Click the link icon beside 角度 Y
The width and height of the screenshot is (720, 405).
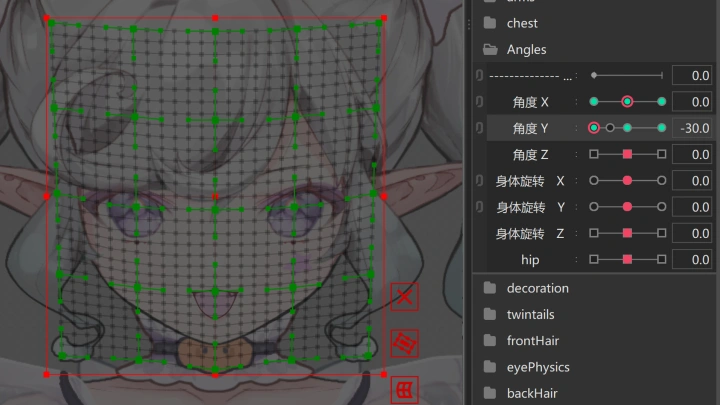pyautogui.click(x=479, y=128)
